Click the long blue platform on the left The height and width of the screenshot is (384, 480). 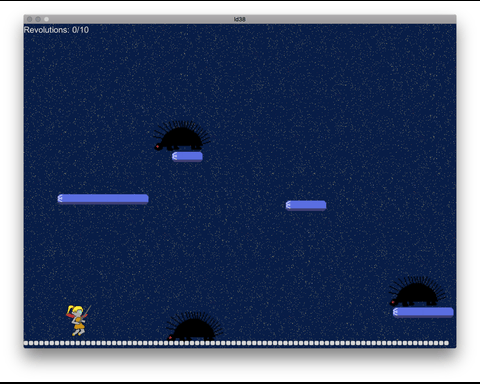[x=103, y=199]
